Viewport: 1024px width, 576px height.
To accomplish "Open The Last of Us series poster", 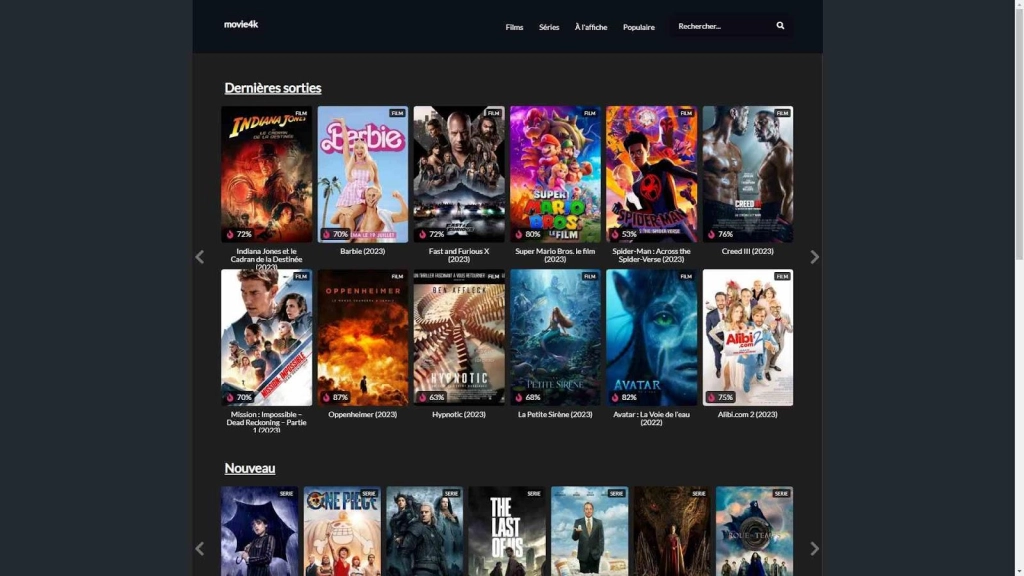I will 507,531.
